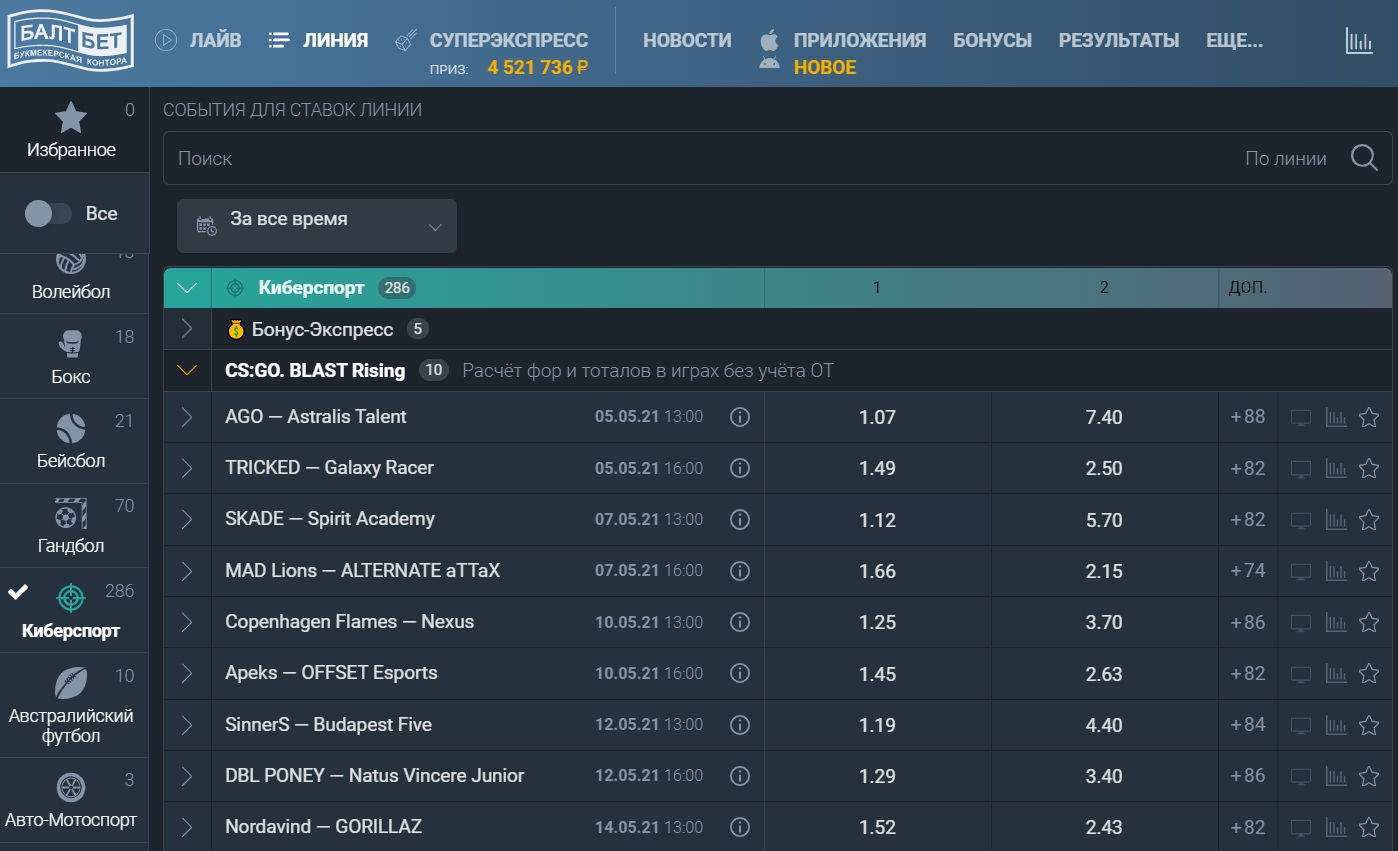The image size is (1398, 851).
Task: Collapse the CS:GO. BLAST Rising league
Action: point(187,371)
